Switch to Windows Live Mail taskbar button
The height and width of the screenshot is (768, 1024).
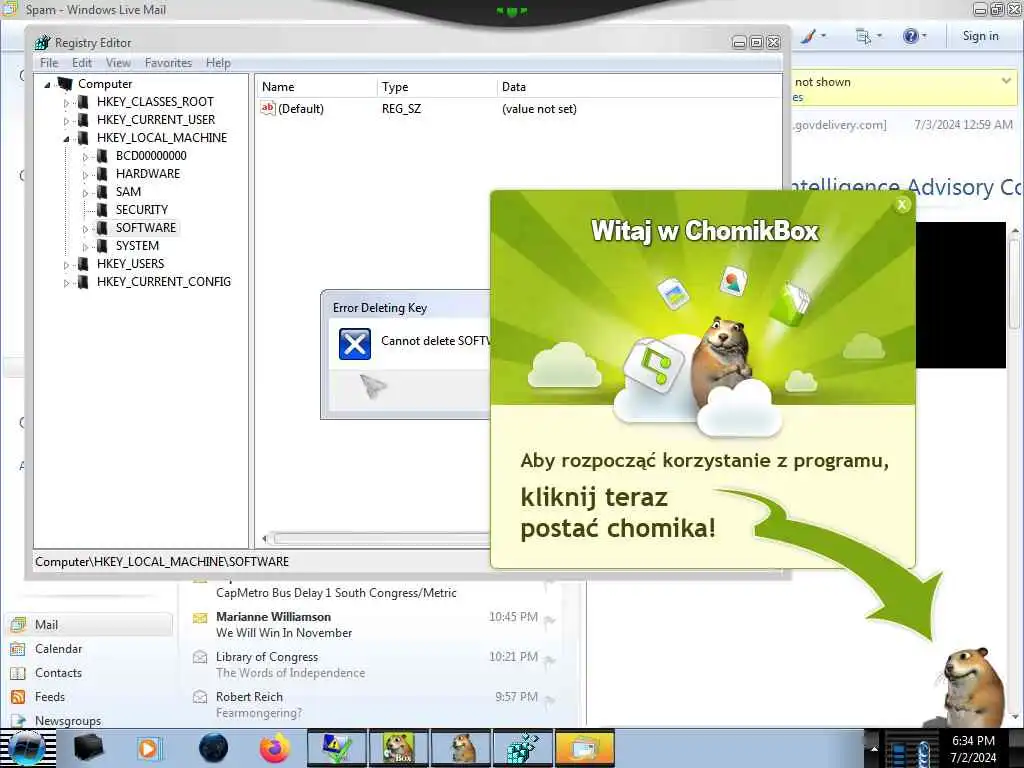click(x=584, y=748)
